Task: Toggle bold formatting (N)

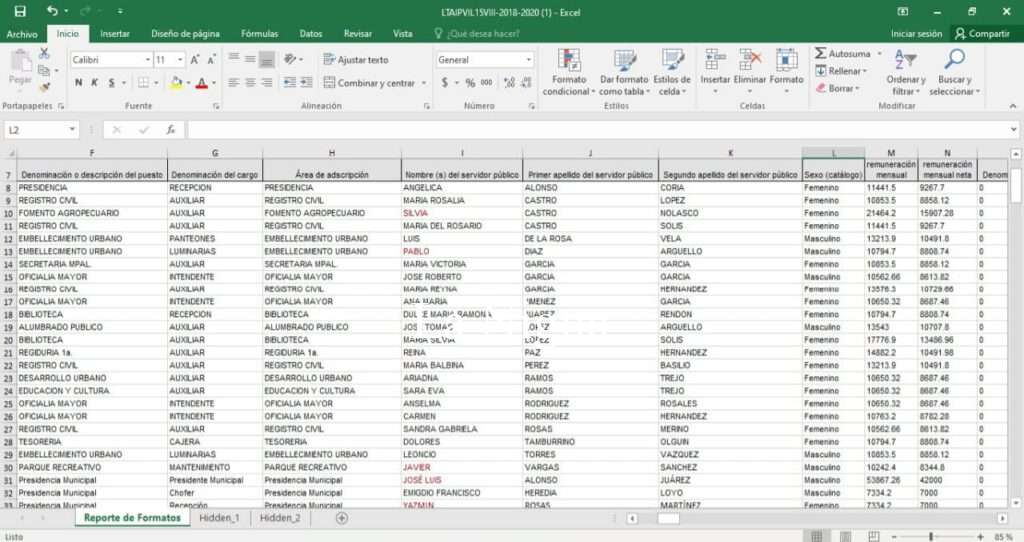Action: point(79,83)
